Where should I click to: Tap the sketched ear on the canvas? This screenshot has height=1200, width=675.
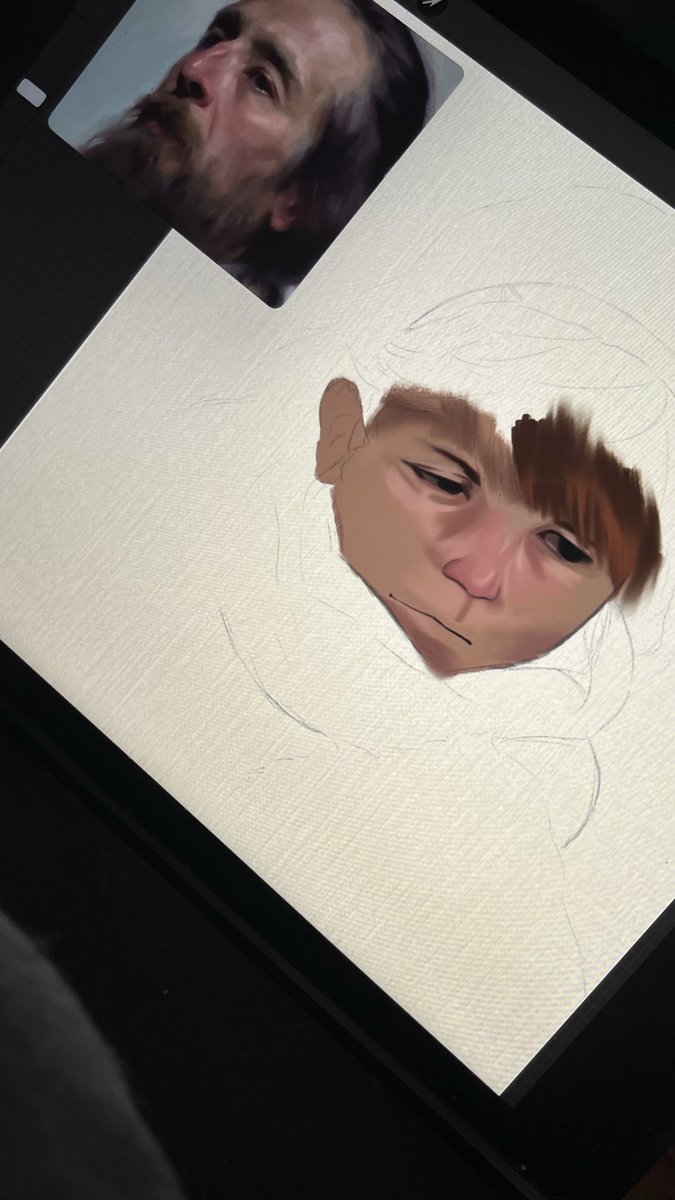tap(342, 432)
